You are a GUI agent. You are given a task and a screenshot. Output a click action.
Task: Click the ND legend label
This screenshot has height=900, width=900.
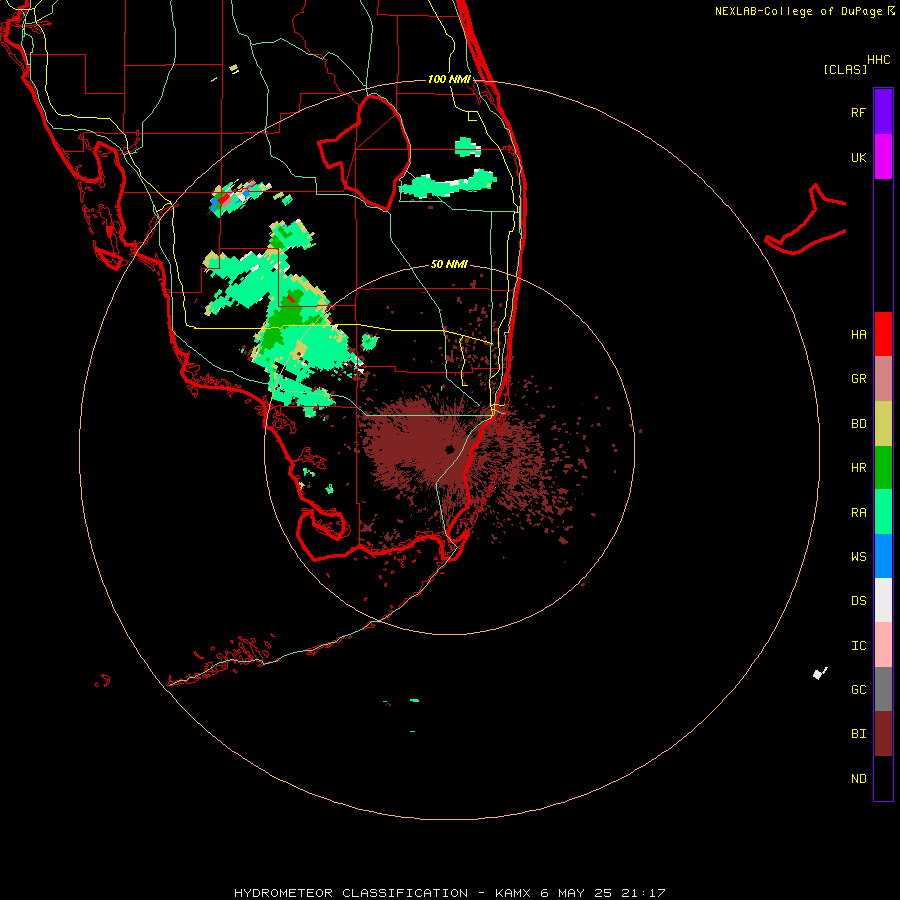pyautogui.click(x=858, y=779)
